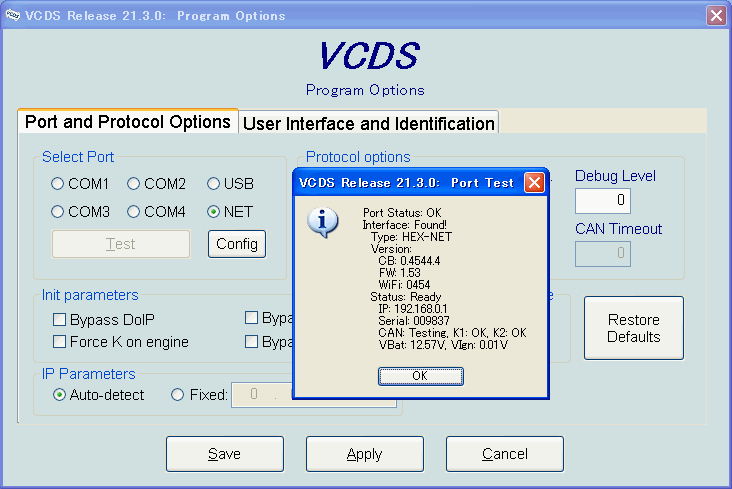Toggle the lower partially hidden Bypa checkbox
Screen dimensions: 732x489
point(251,341)
